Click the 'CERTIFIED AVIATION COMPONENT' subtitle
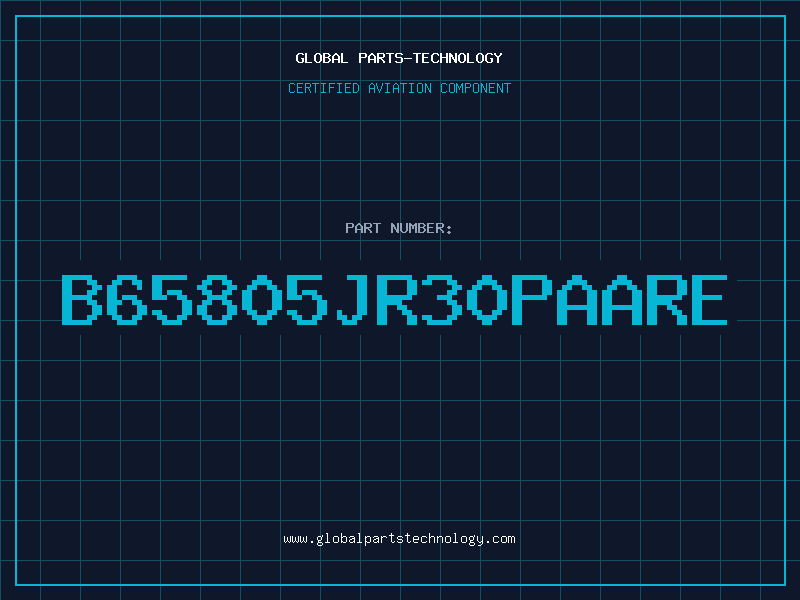The image size is (800, 600). (x=399, y=88)
